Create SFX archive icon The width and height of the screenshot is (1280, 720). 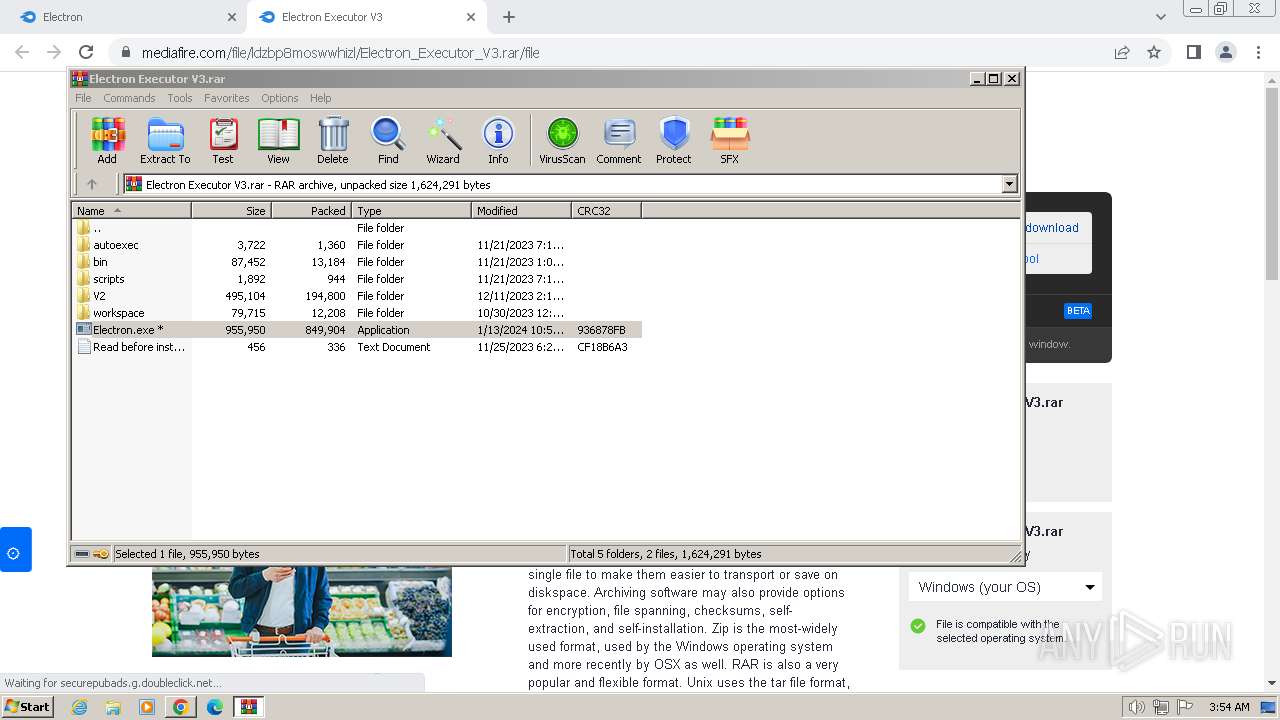(x=730, y=140)
